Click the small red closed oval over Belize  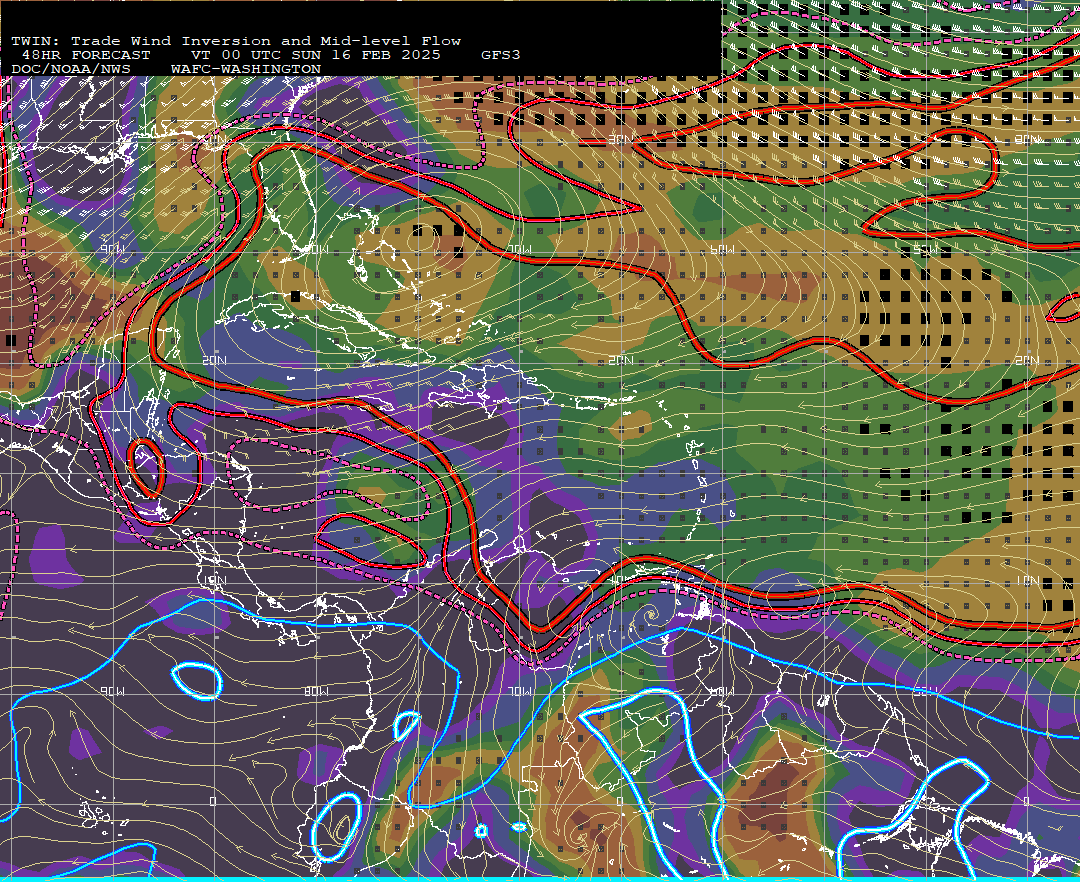pos(146,468)
